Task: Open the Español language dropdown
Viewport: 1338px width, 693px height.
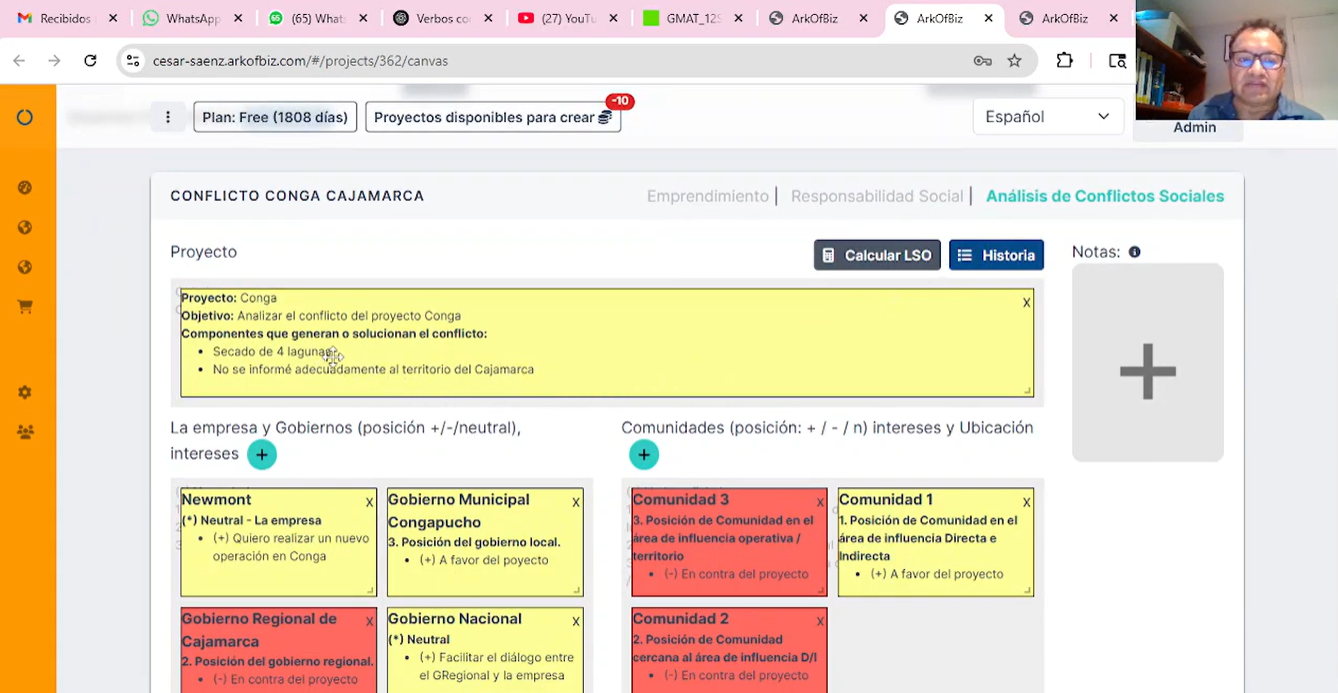Action: pos(1048,117)
